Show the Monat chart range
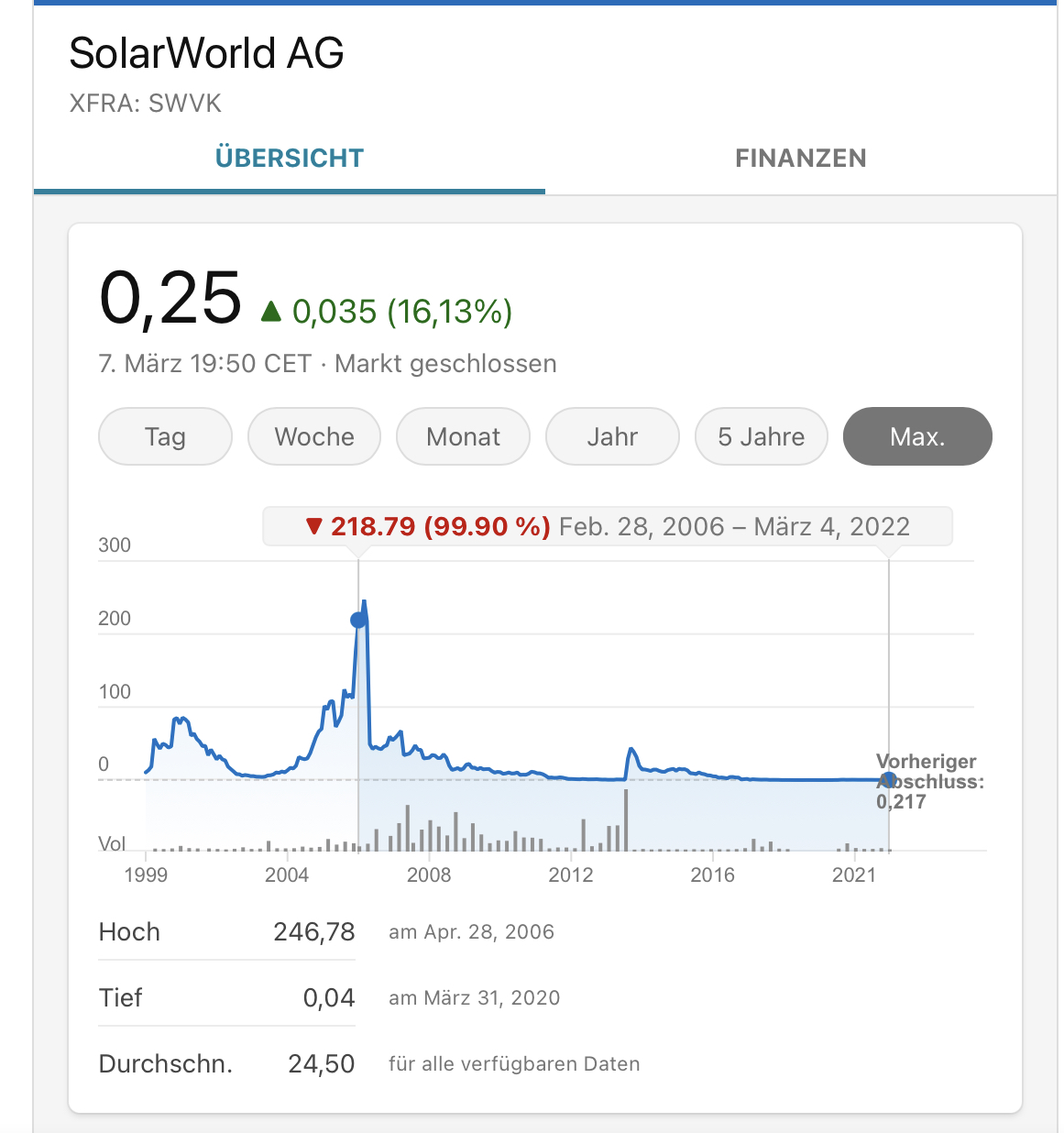The height and width of the screenshot is (1133, 1064). (x=463, y=436)
